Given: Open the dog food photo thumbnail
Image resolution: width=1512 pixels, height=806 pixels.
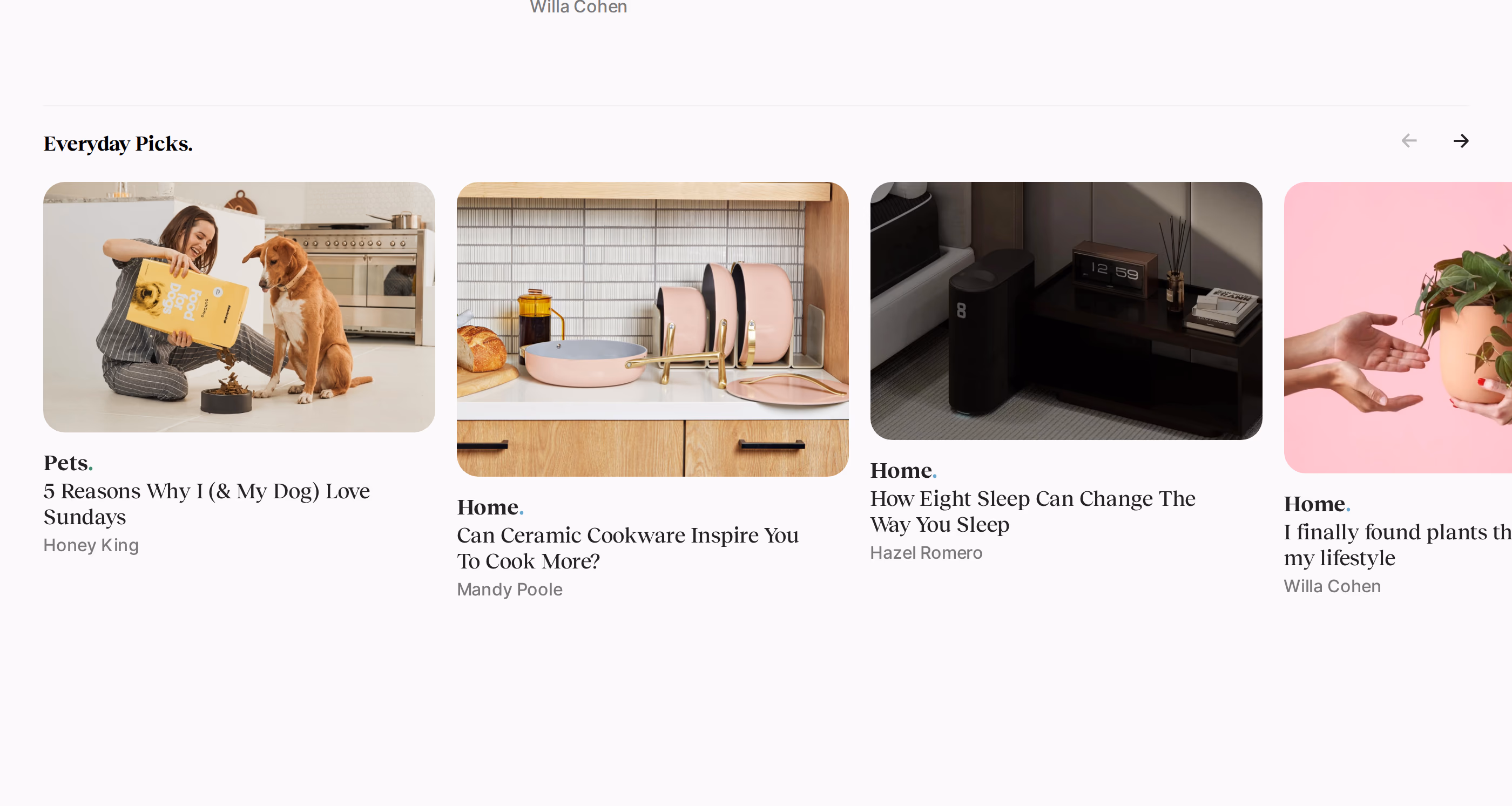Looking at the screenshot, I should tap(239, 307).
